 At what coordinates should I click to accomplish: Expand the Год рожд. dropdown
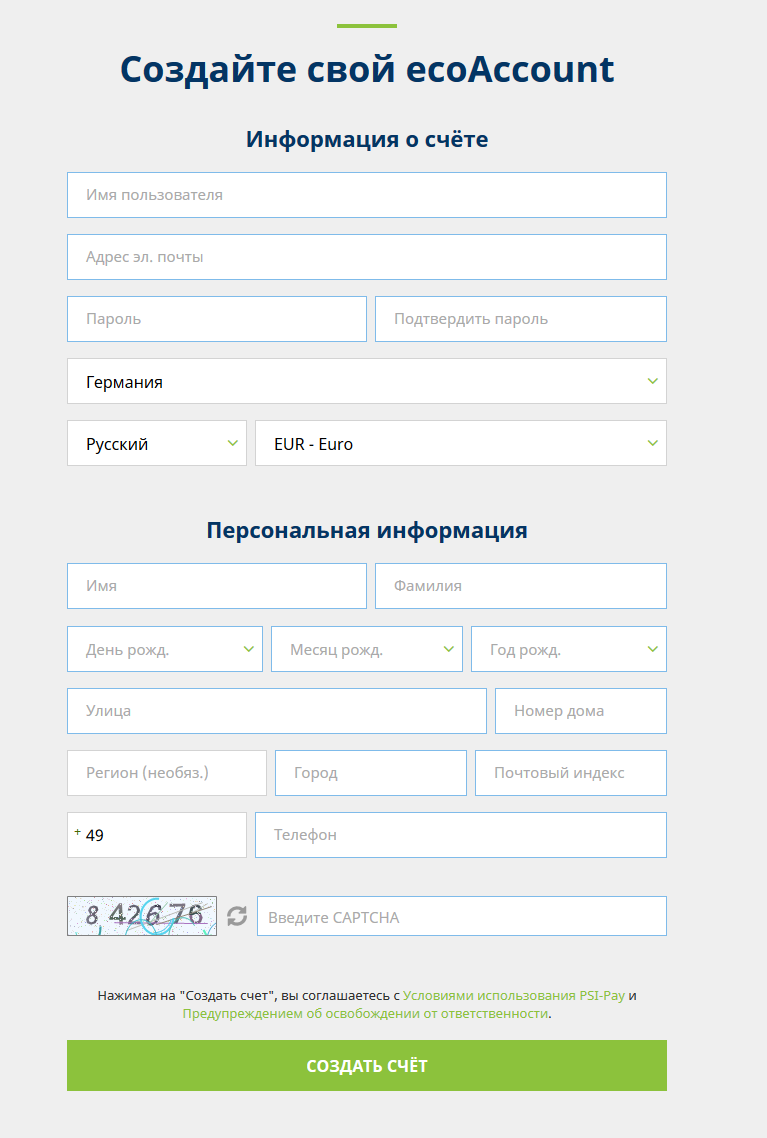tap(569, 649)
